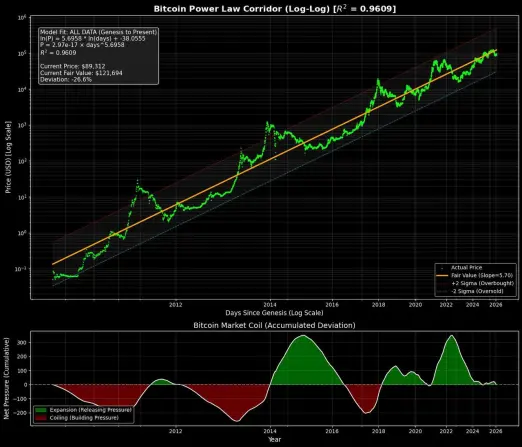Click the 10^4 tick on the price axis
Screen dimensions: 522x447
coord(22,89)
